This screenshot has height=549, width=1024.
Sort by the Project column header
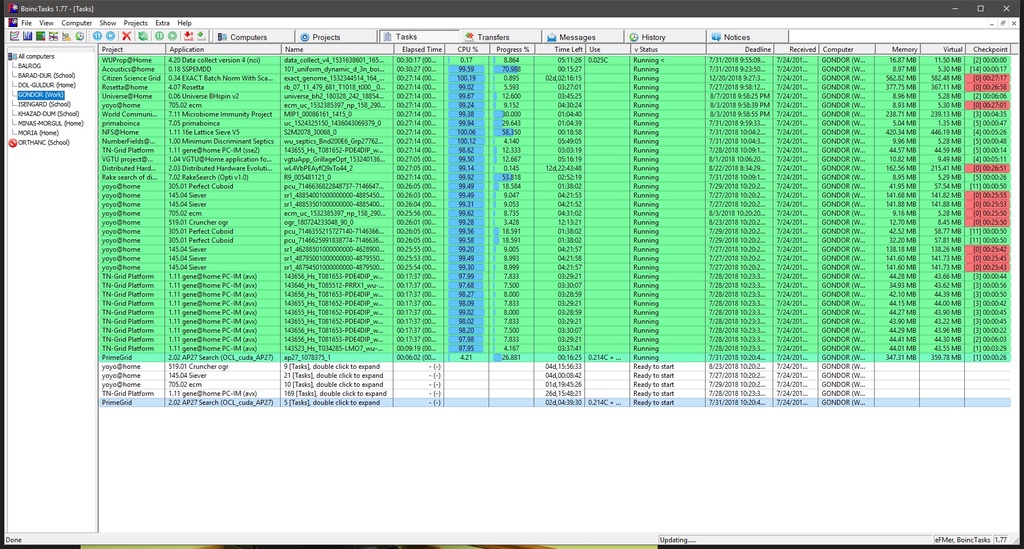(133, 50)
